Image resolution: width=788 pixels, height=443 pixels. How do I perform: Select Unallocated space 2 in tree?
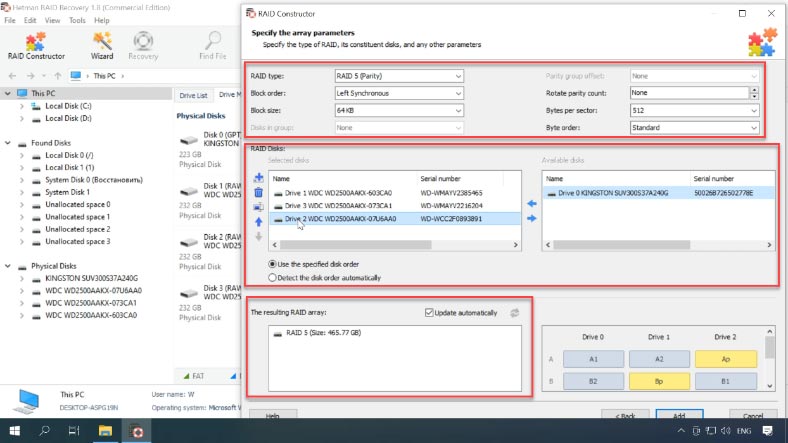coord(77,229)
